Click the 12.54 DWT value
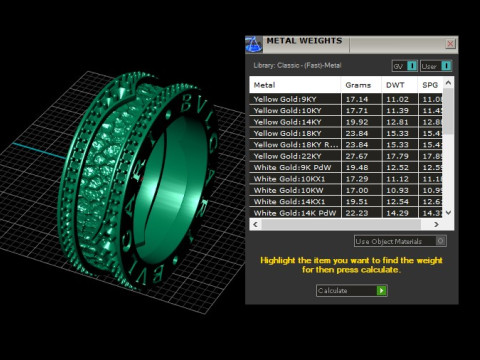Image resolution: width=480 pixels, height=360 pixels. 397,202
